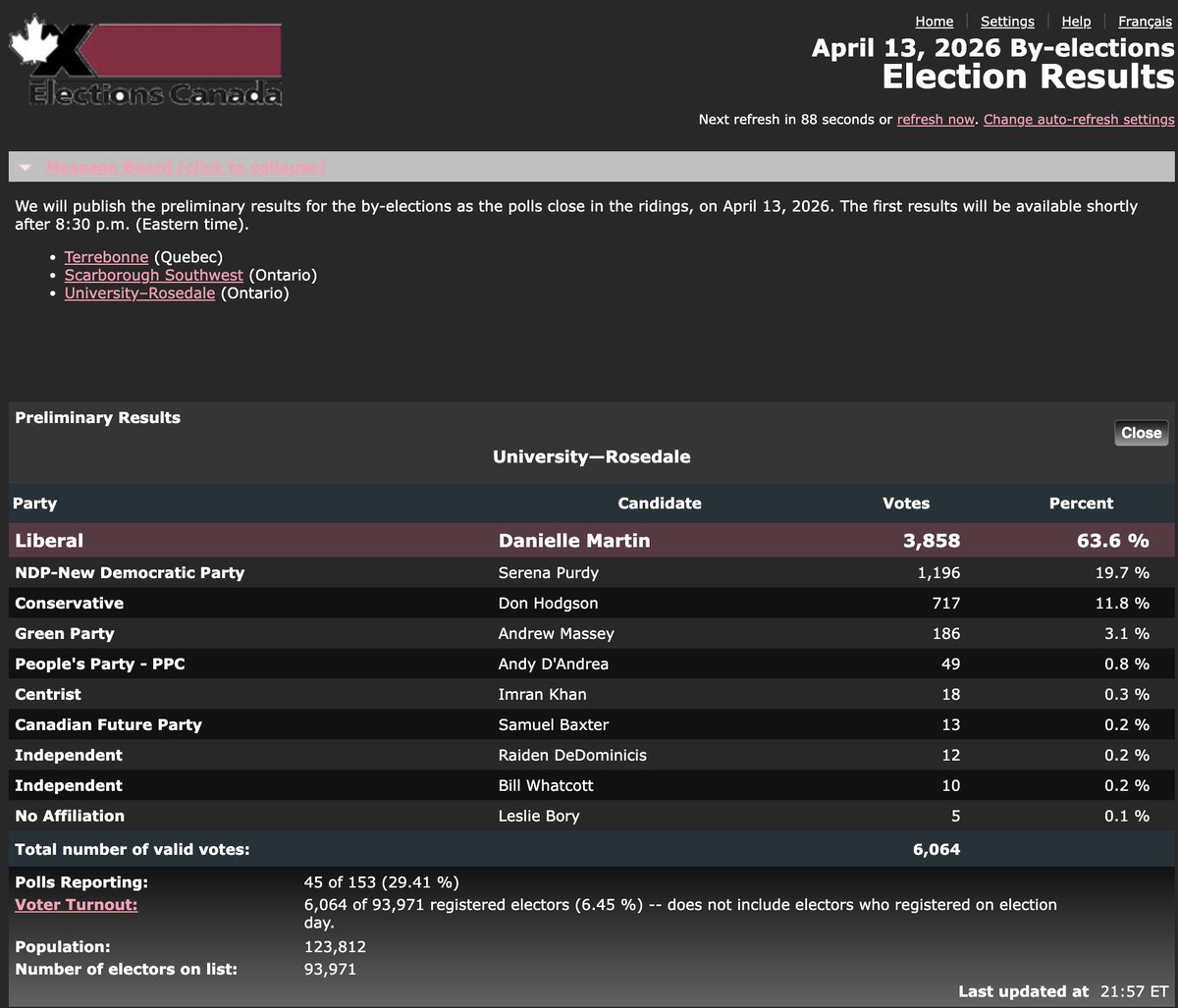Viewport: 1178px width, 1008px height.
Task: Select the Green Party label
Action: [x=65, y=634]
